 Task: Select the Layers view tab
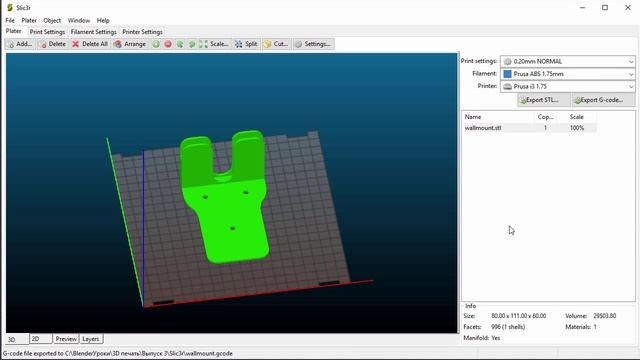[91, 339]
